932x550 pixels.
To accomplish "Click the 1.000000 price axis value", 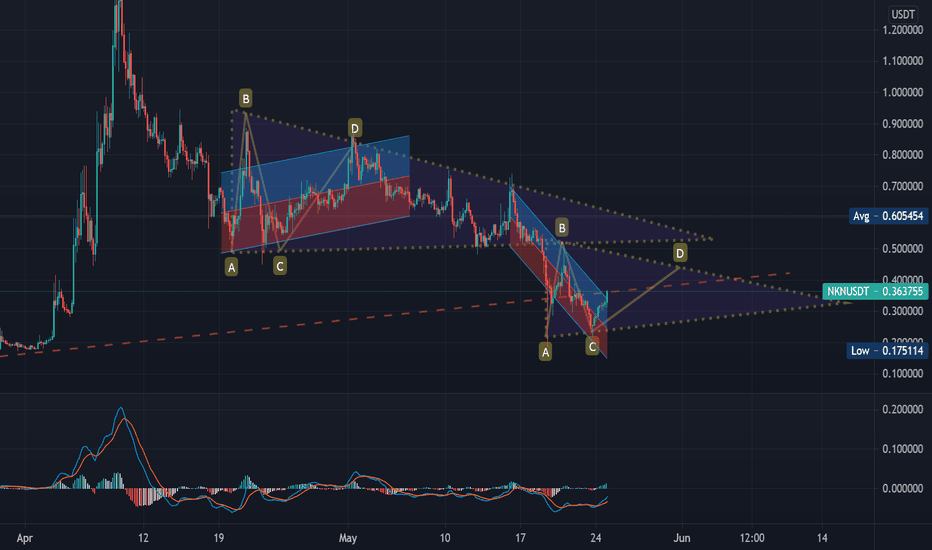I will coord(903,92).
